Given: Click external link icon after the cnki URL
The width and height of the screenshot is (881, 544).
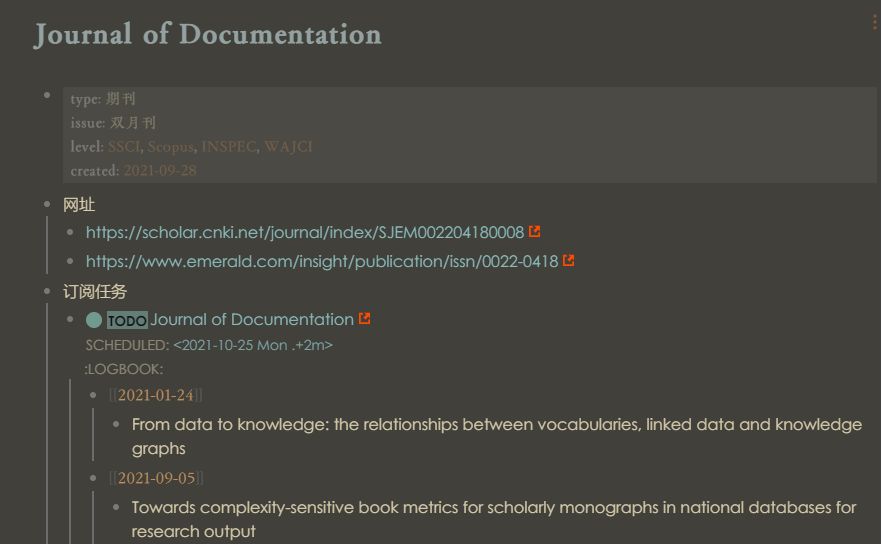Looking at the screenshot, I should 535,232.
